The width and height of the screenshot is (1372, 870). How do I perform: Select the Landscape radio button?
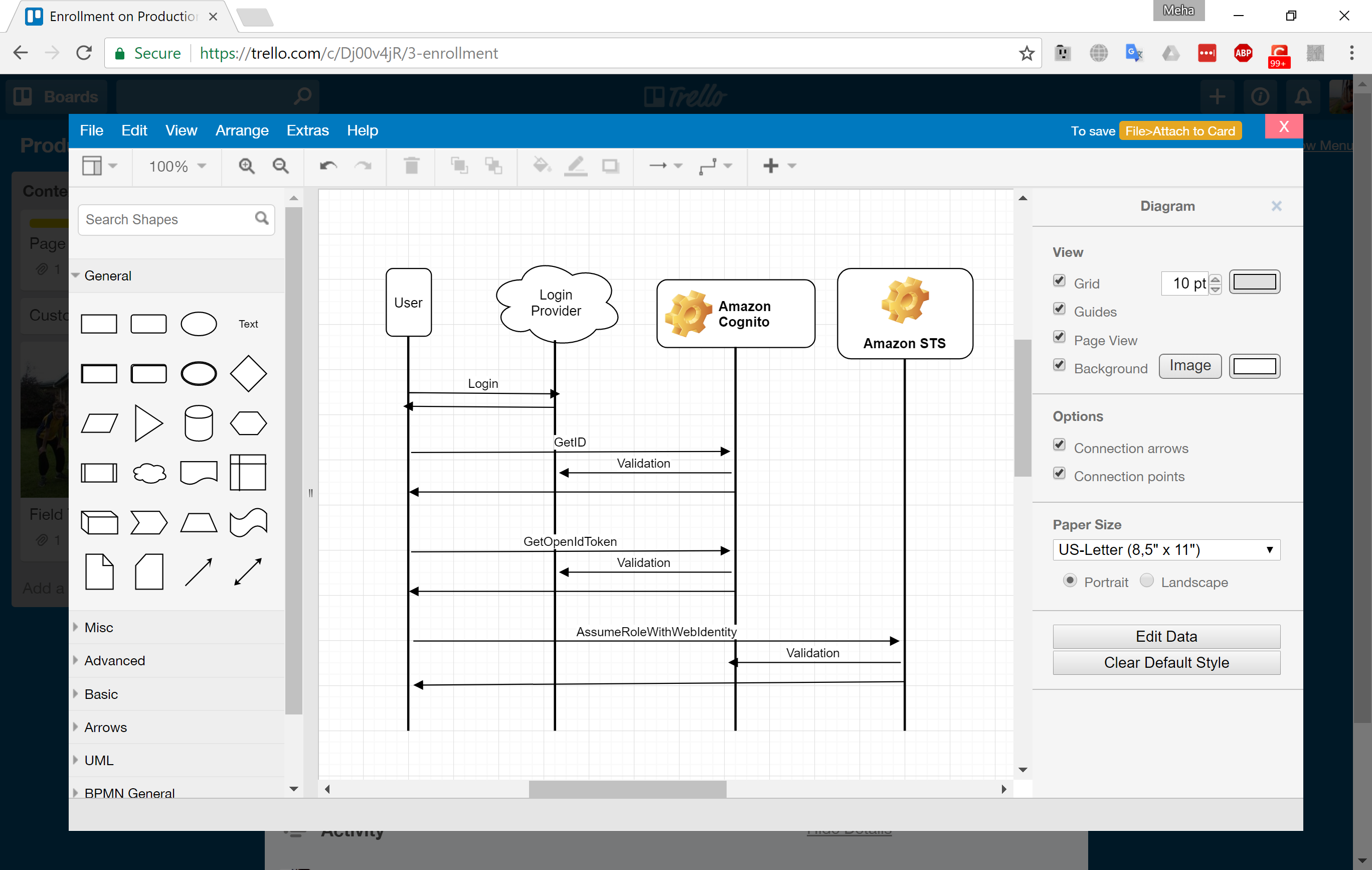[x=1146, y=581]
